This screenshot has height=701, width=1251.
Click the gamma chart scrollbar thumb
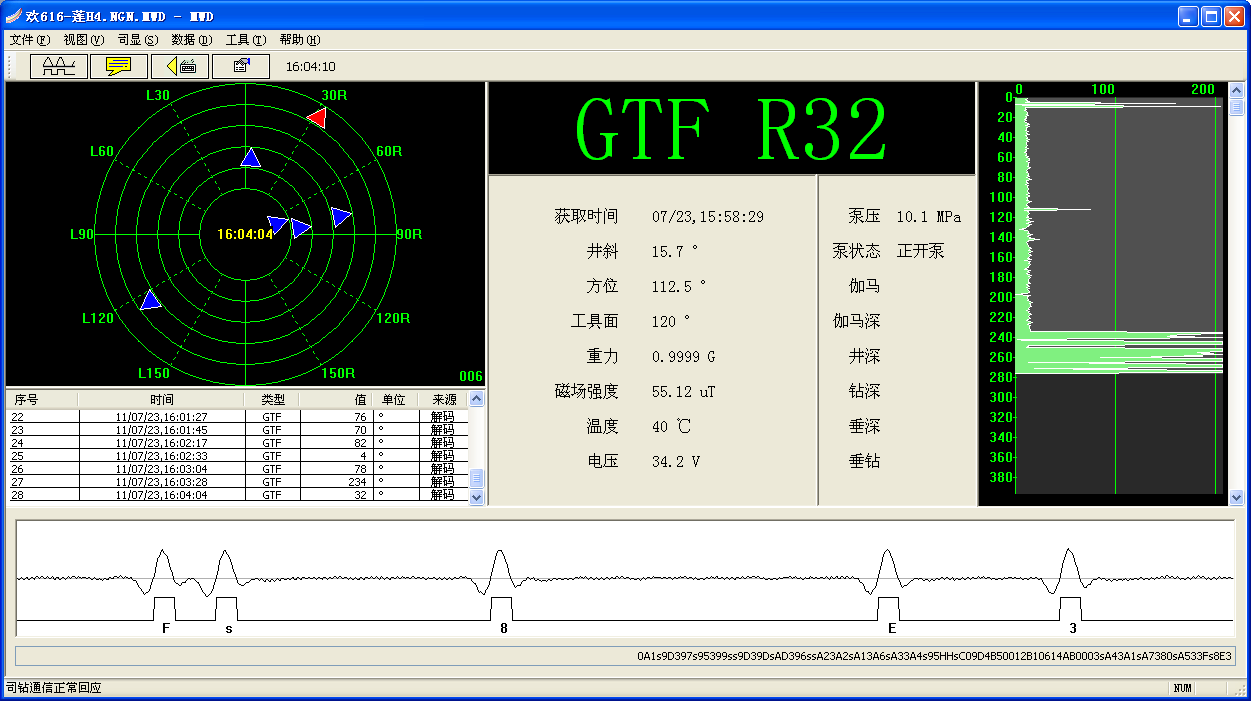(x=1237, y=107)
